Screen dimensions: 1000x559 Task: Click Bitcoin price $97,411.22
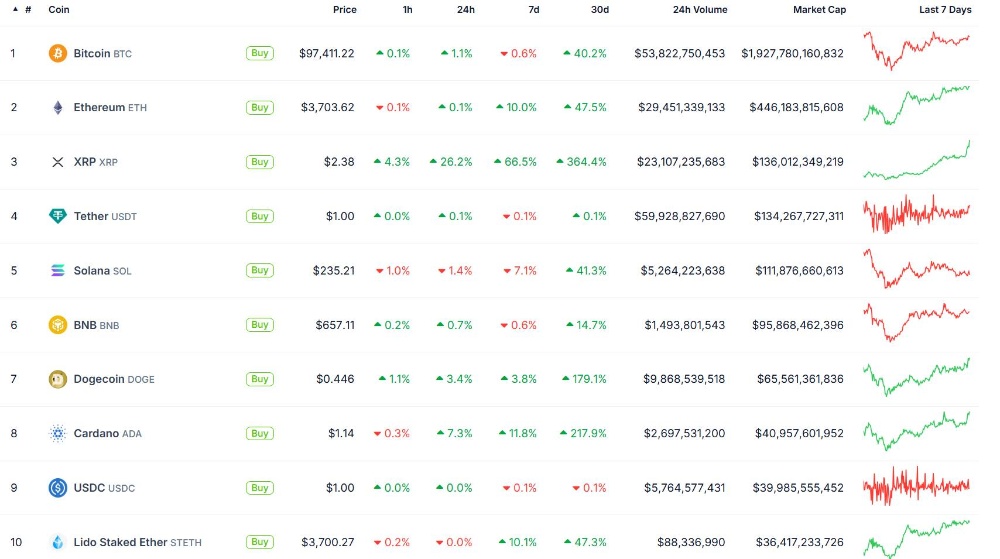click(327, 54)
